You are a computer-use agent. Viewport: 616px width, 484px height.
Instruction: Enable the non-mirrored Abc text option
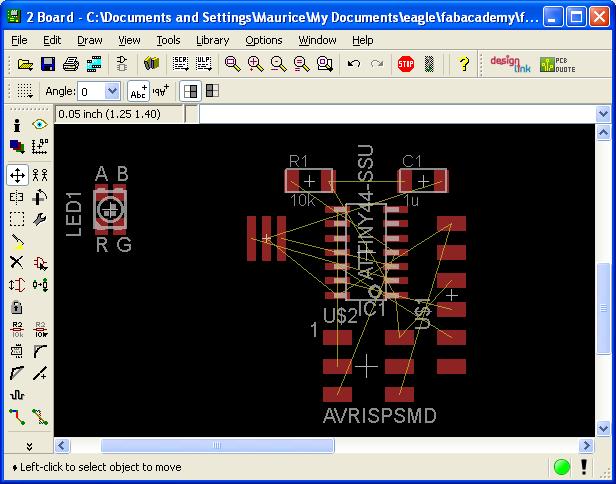[x=138, y=91]
